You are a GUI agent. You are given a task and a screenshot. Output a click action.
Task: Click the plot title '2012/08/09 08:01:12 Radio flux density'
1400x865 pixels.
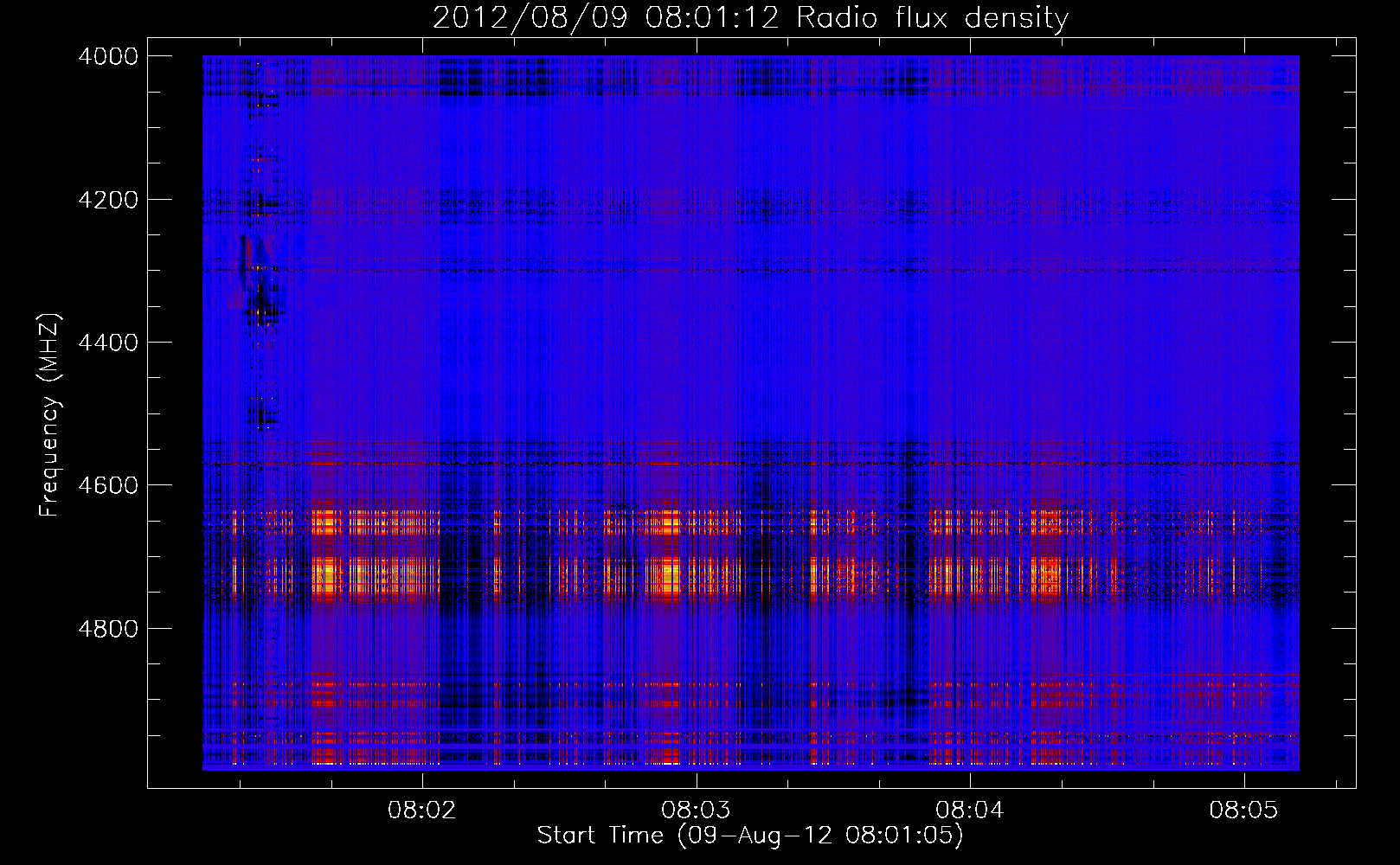750,18
